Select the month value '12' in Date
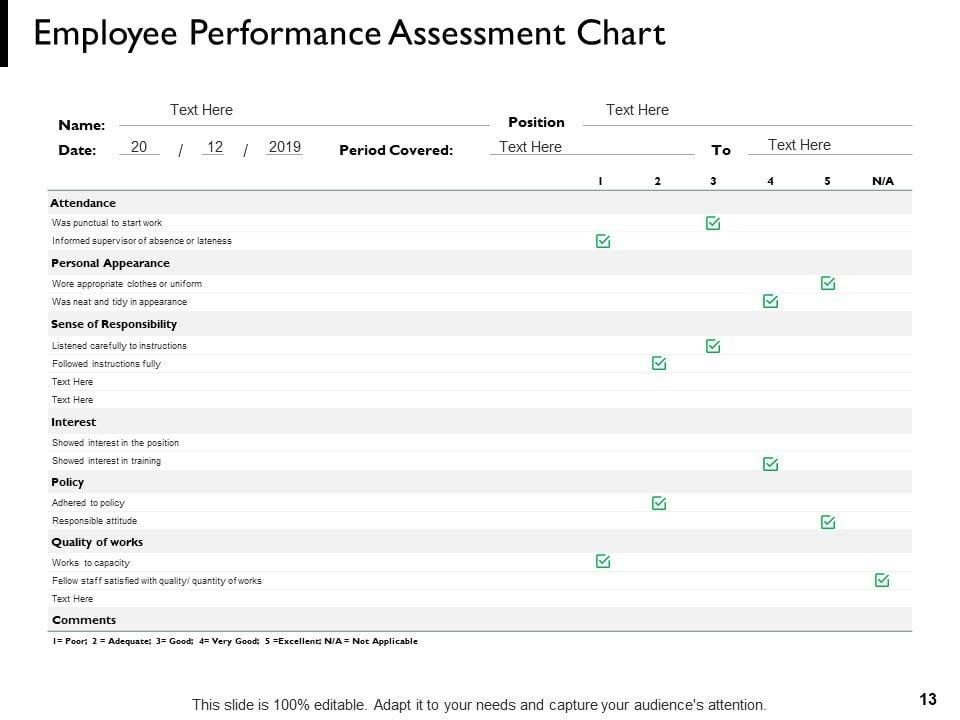The width and height of the screenshot is (960, 720). tap(214, 147)
